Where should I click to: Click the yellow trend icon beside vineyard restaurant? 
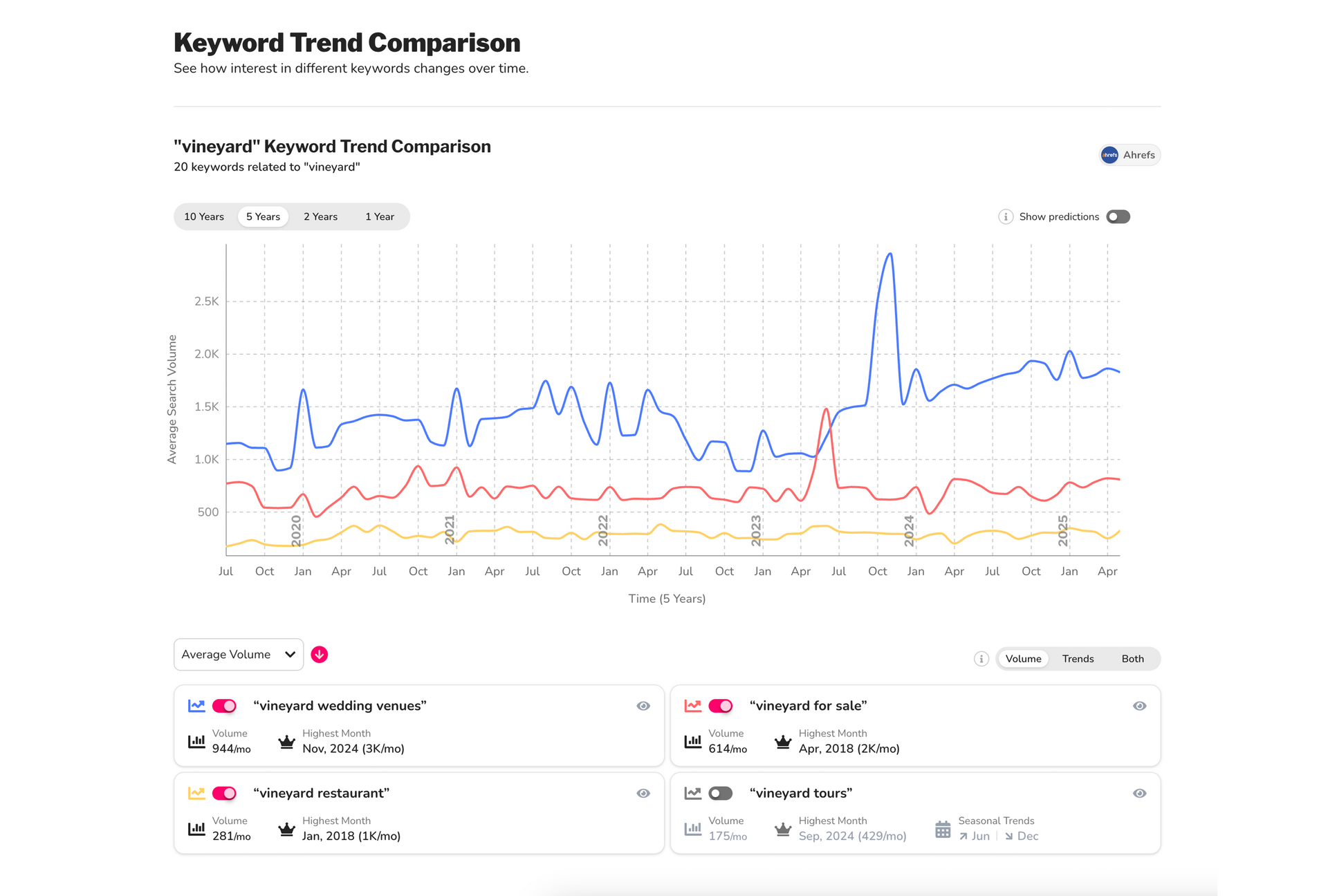pos(197,793)
